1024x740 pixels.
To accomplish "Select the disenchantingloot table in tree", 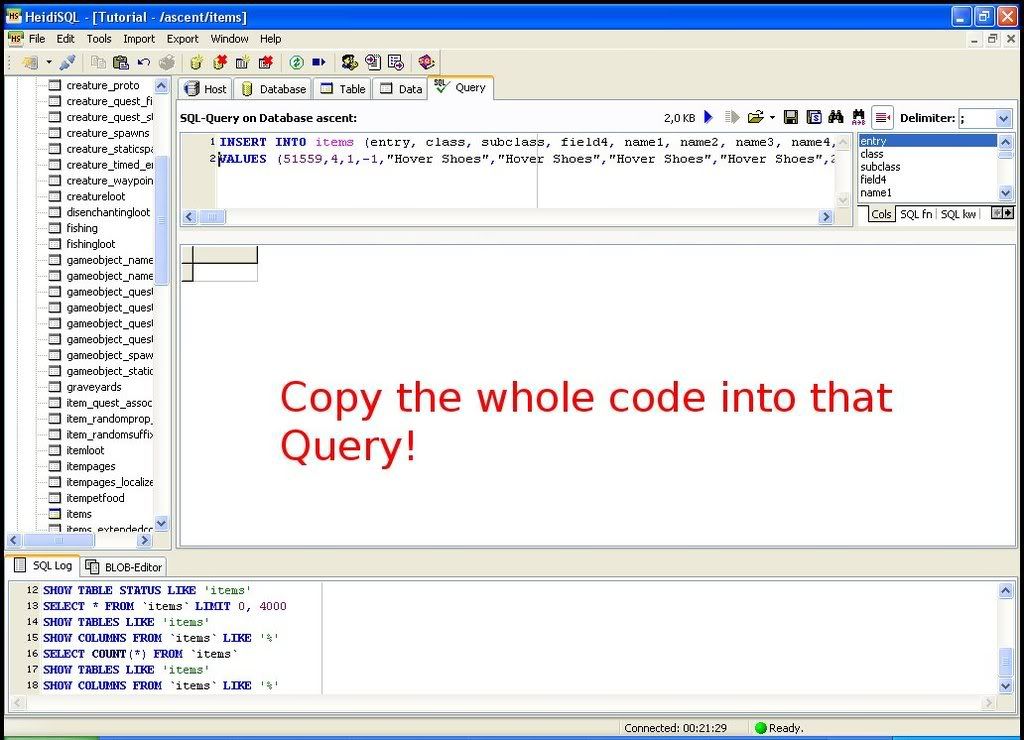I will [x=108, y=212].
